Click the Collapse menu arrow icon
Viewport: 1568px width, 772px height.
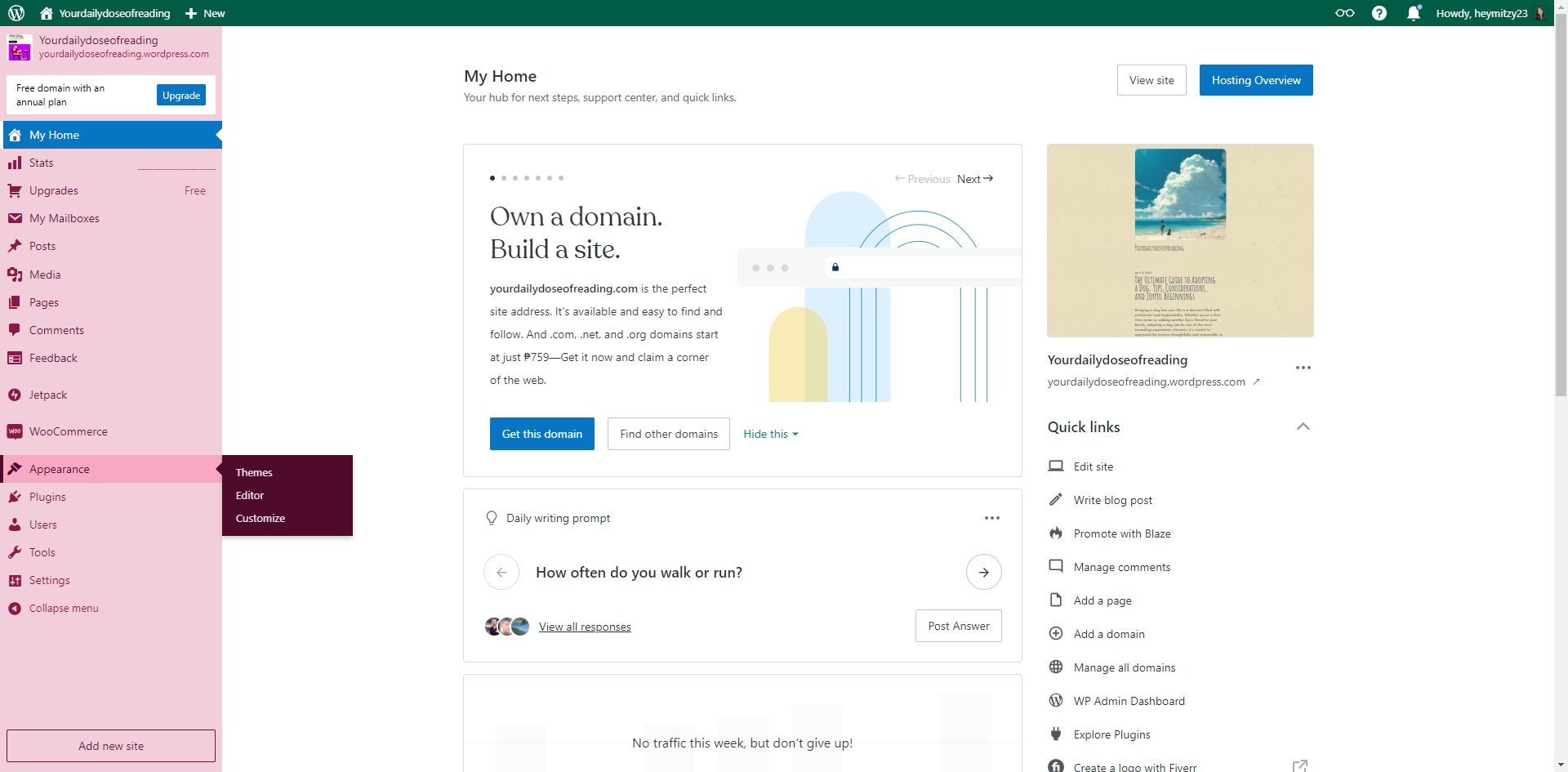(15, 608)
